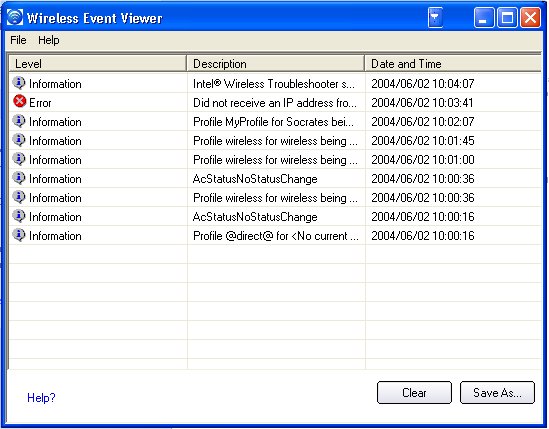Image resolution: width=549 pixels, height=429 pixels.
Task: Open the File menu
Action: [x=18, y=40]
